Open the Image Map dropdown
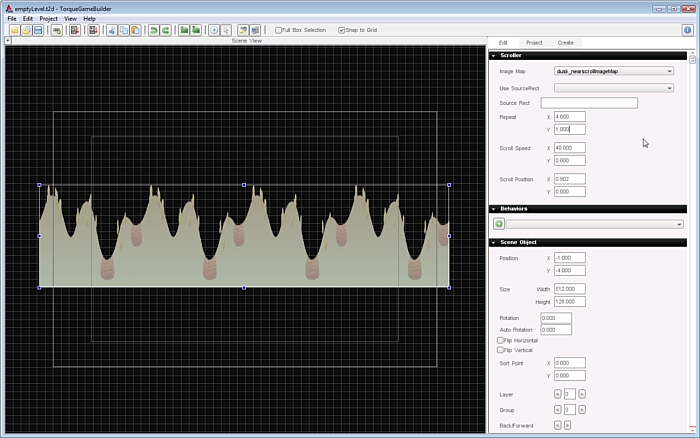The image size is (700, 438). click(614, 71)
